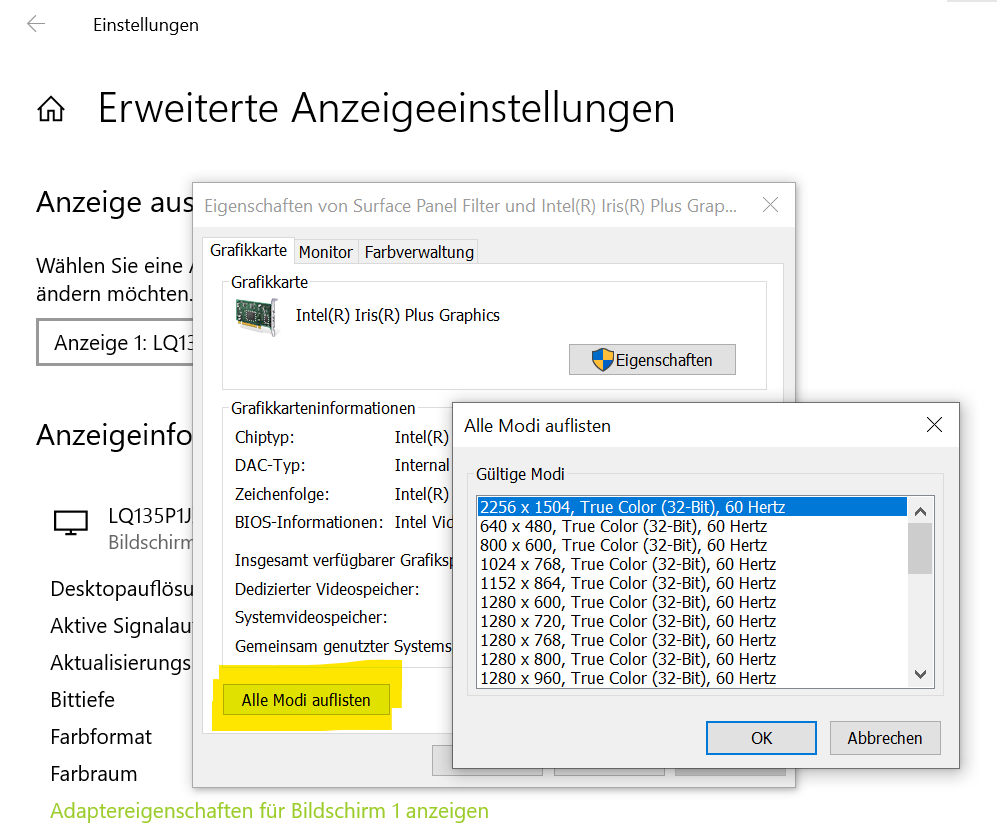The width and height of the screenshot is (997, 840).
Task: Select 2256 x 1504 mode entry
Action: [692, 507]
